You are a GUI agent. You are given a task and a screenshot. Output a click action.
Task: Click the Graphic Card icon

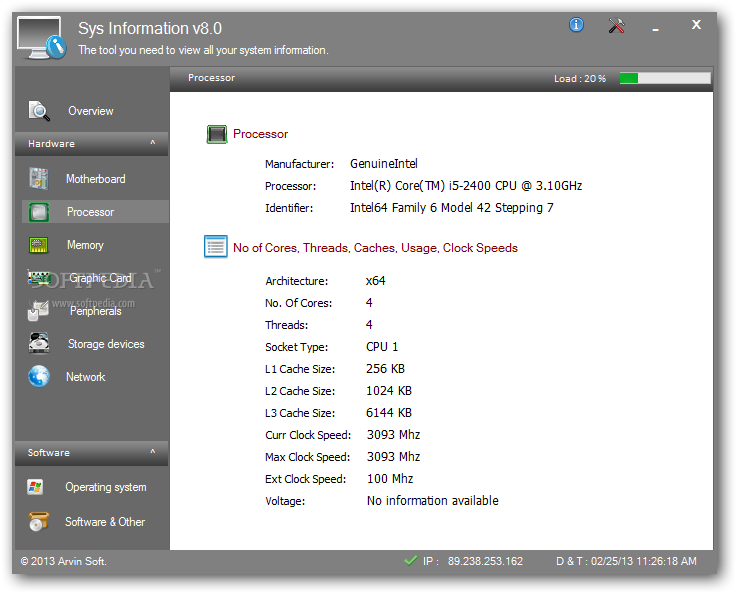(39, 278)
